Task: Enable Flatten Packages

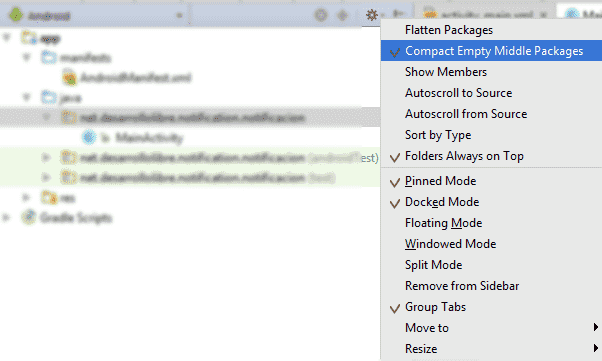Action: click(x=491, y=30)
